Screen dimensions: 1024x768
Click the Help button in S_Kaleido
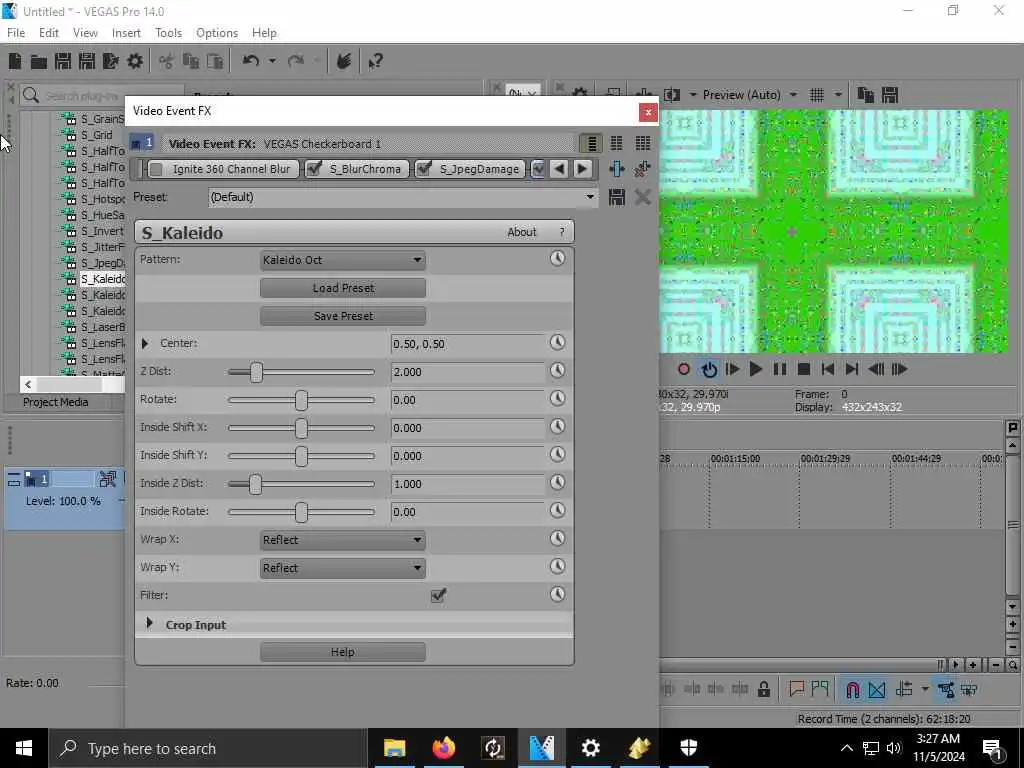point(343,652)
